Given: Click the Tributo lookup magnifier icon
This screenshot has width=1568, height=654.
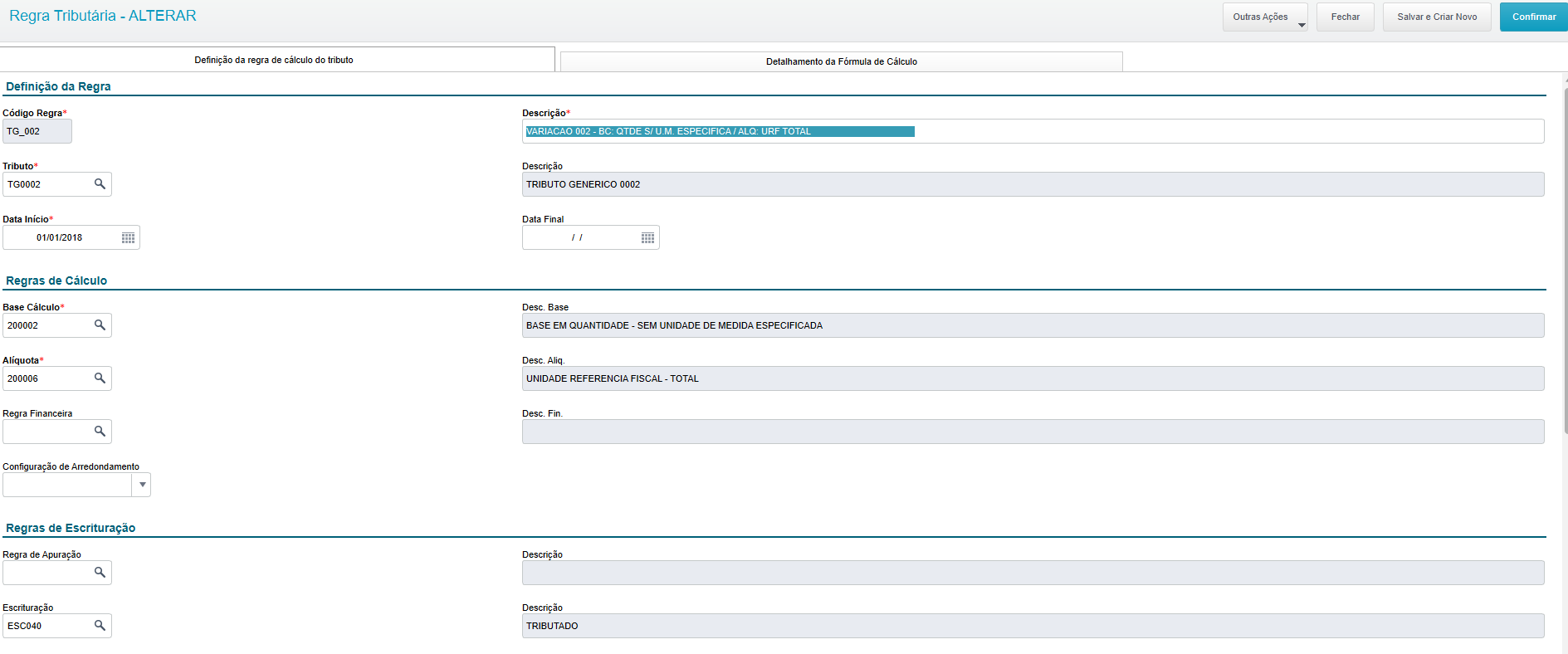Looking at the screenshot, I should (x=100, y=184).
